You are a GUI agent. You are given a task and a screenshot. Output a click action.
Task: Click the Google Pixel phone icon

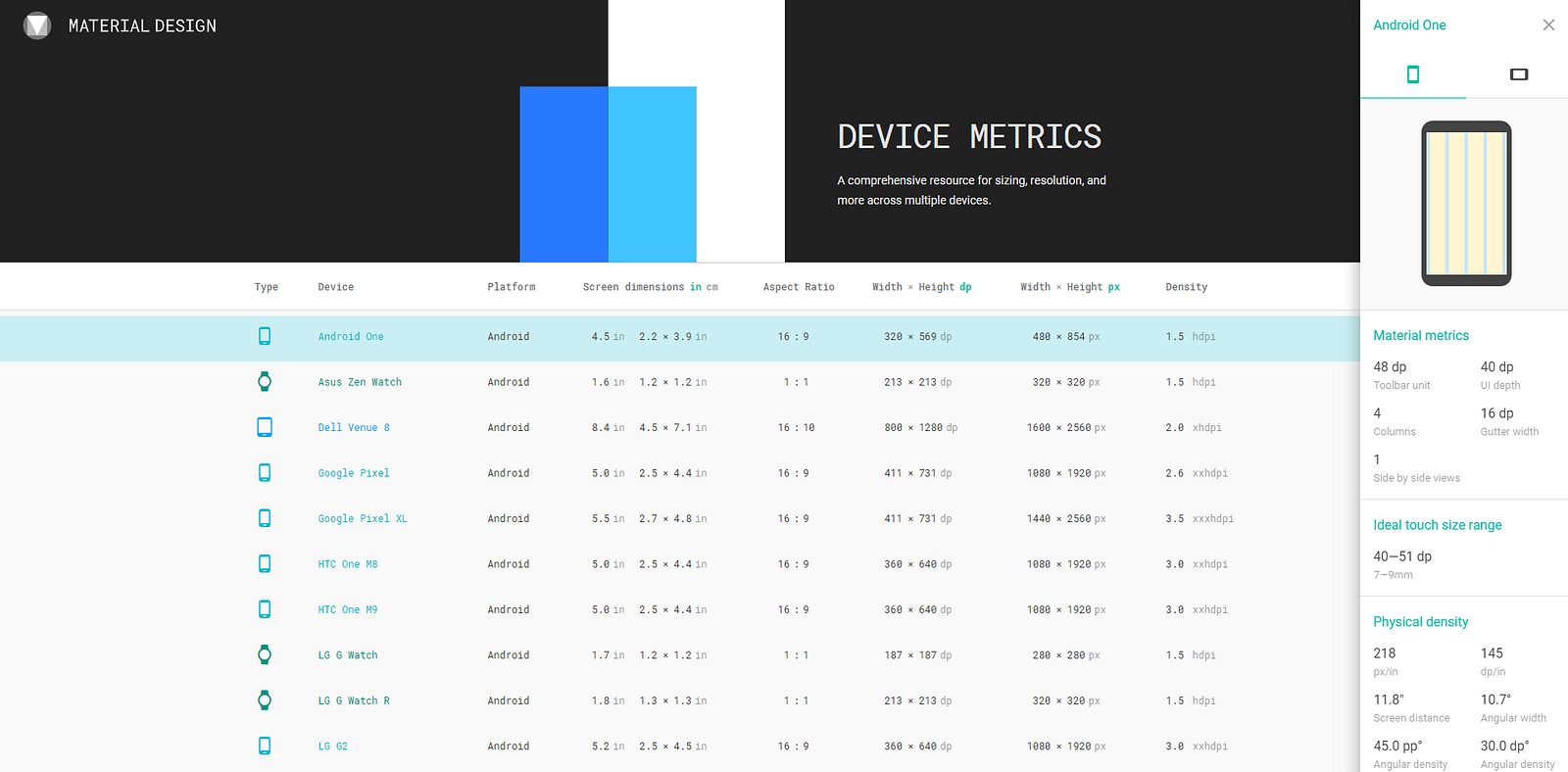coord(265,472)
